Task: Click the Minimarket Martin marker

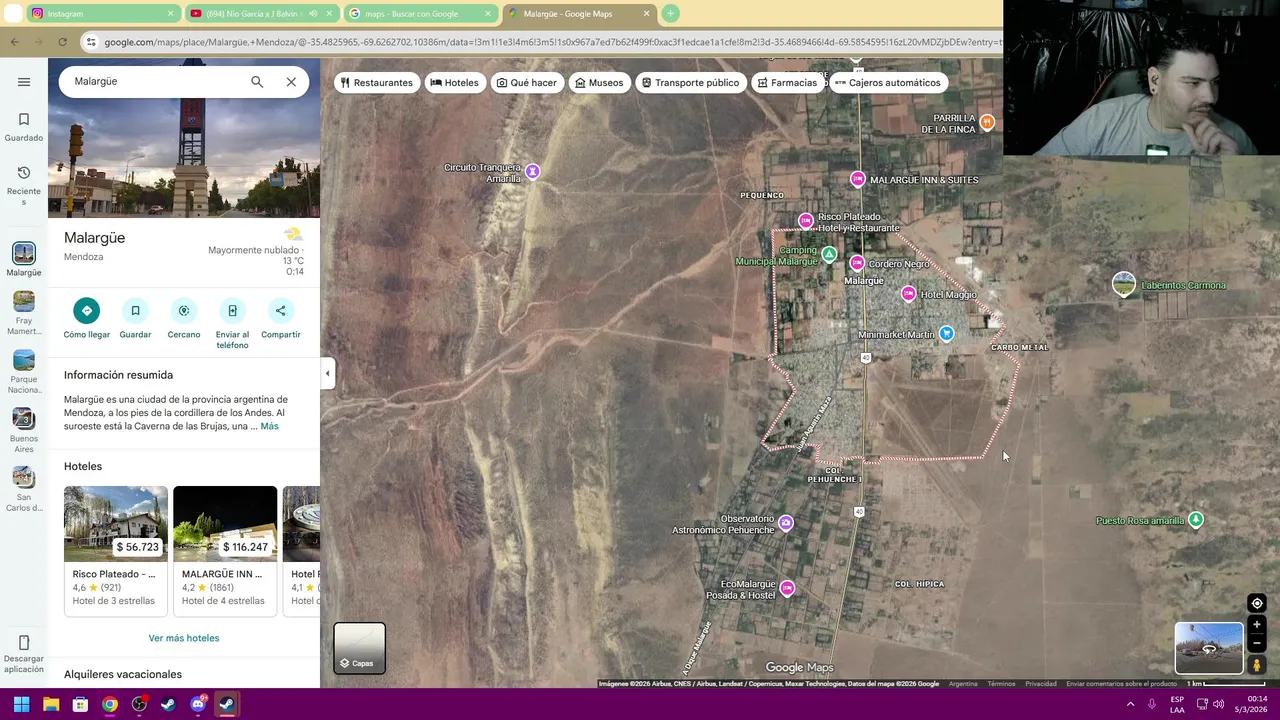Action: (x=947, y=333)
